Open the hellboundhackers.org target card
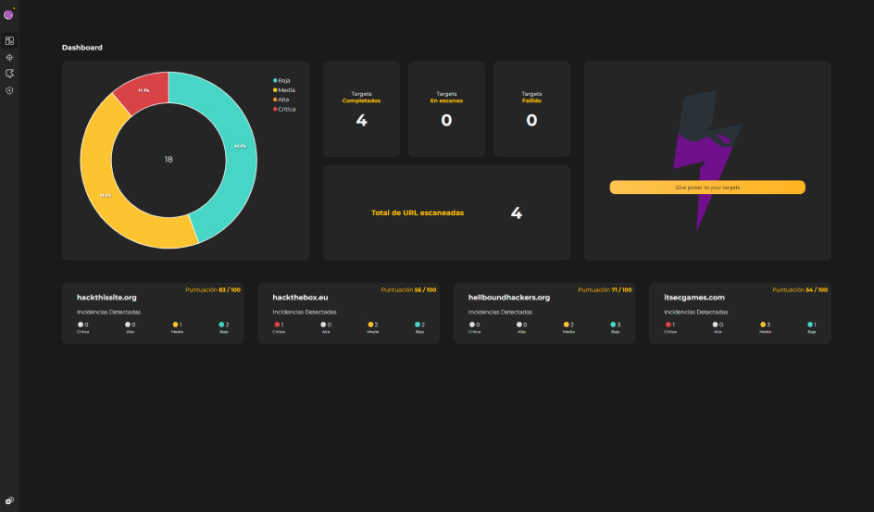The height and width of the screenshot is (512, 874). tap(544, 313)
